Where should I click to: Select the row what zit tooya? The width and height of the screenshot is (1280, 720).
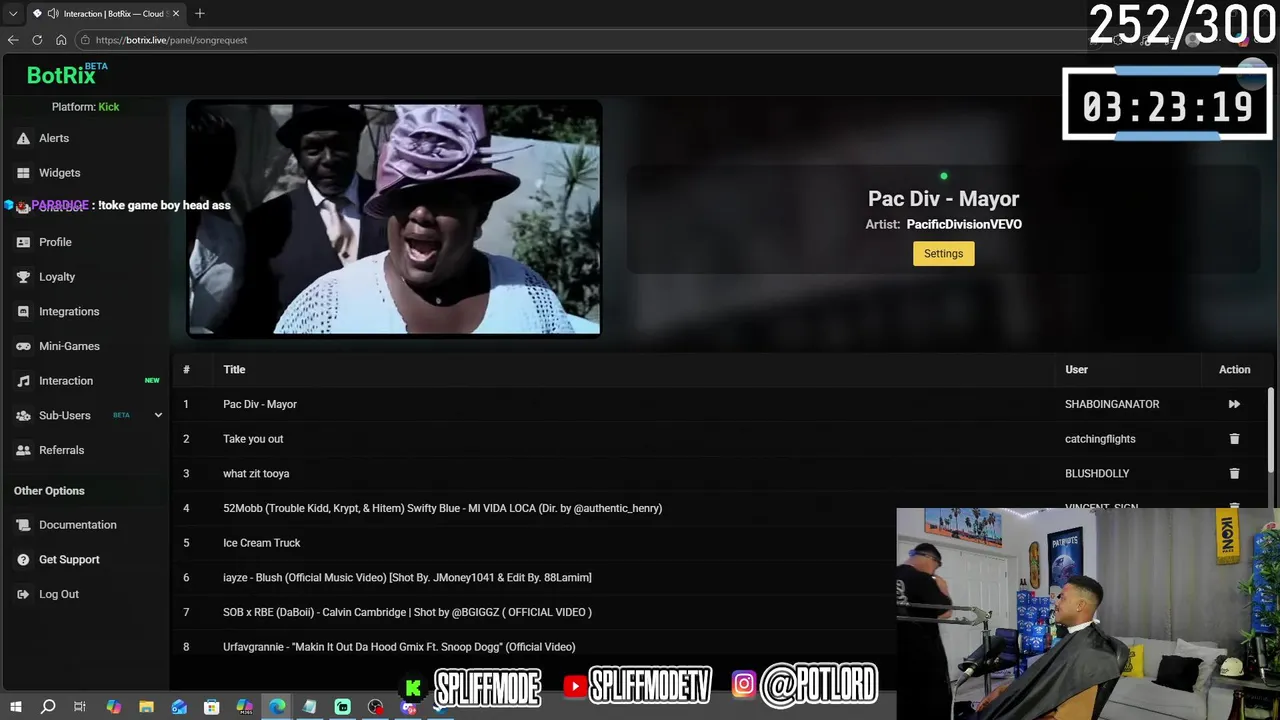pyautogui.click(x=256, y=473)
